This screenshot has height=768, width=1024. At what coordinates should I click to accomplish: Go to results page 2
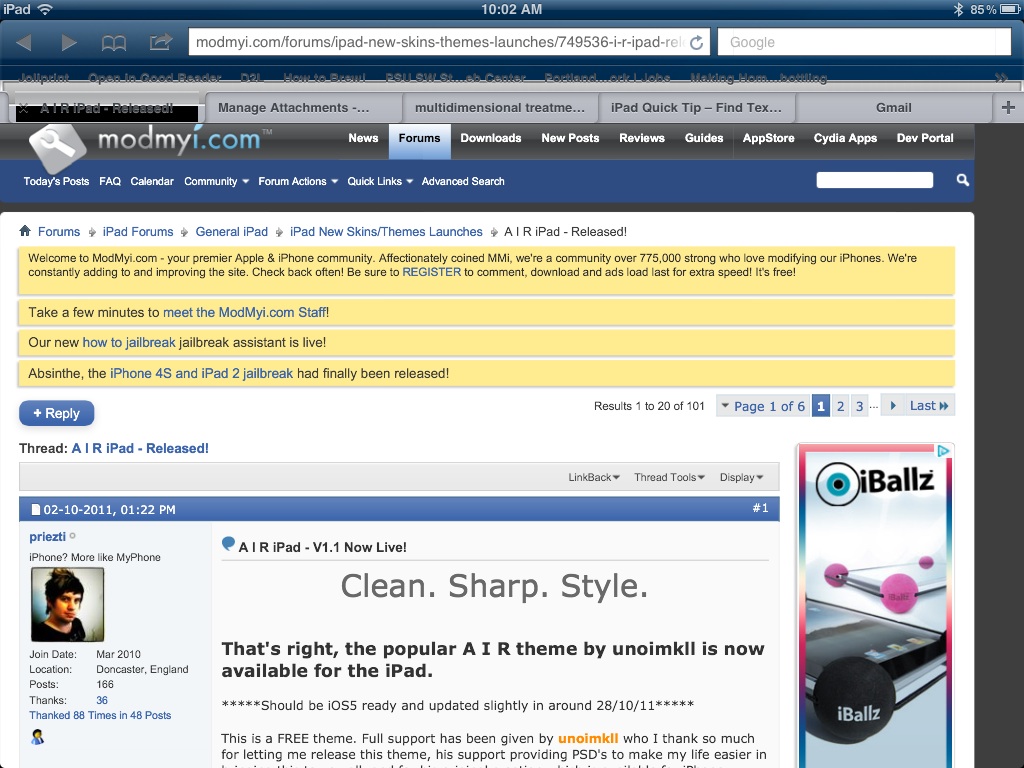[840, 406]
